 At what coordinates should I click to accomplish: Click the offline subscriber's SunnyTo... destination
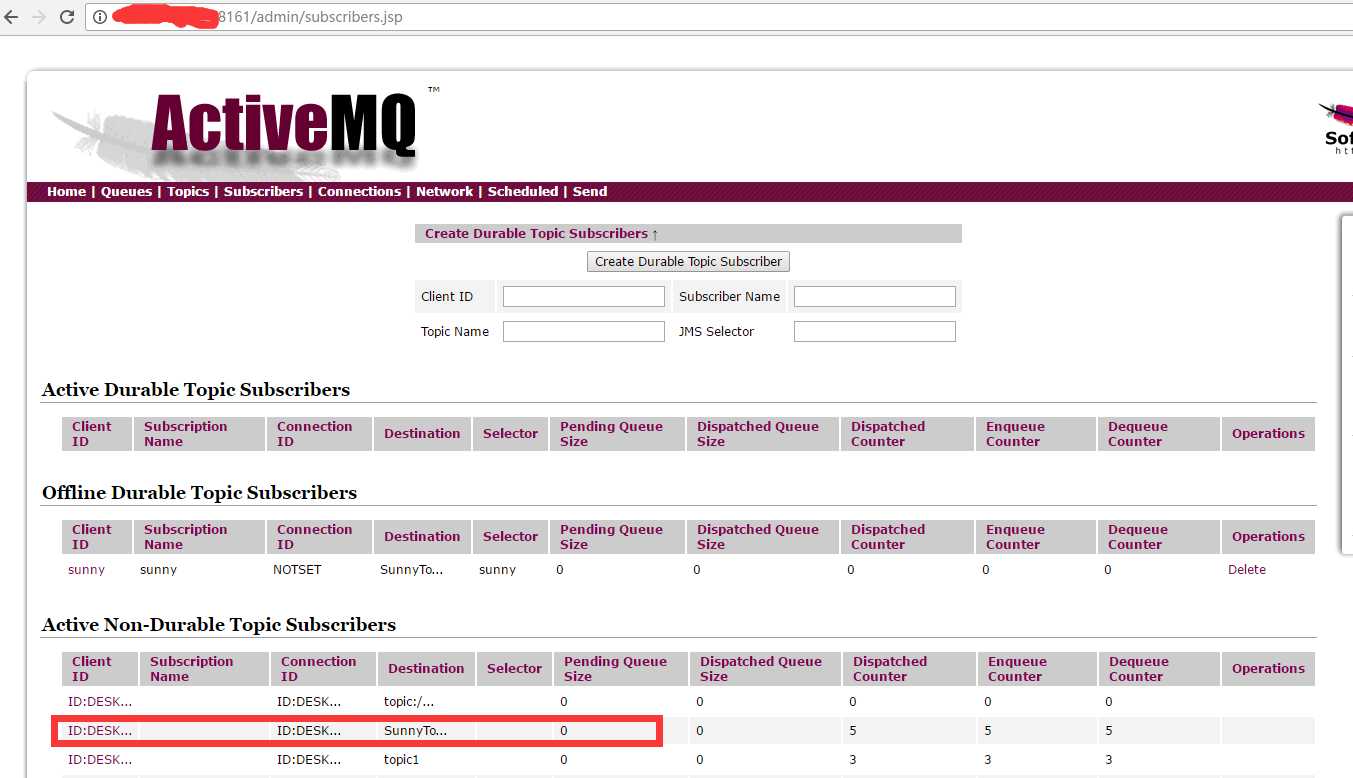(x=411, y=570)
